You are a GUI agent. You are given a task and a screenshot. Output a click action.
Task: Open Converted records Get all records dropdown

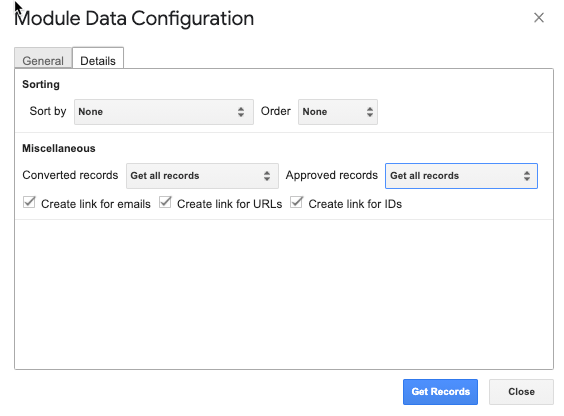(202, 176)
